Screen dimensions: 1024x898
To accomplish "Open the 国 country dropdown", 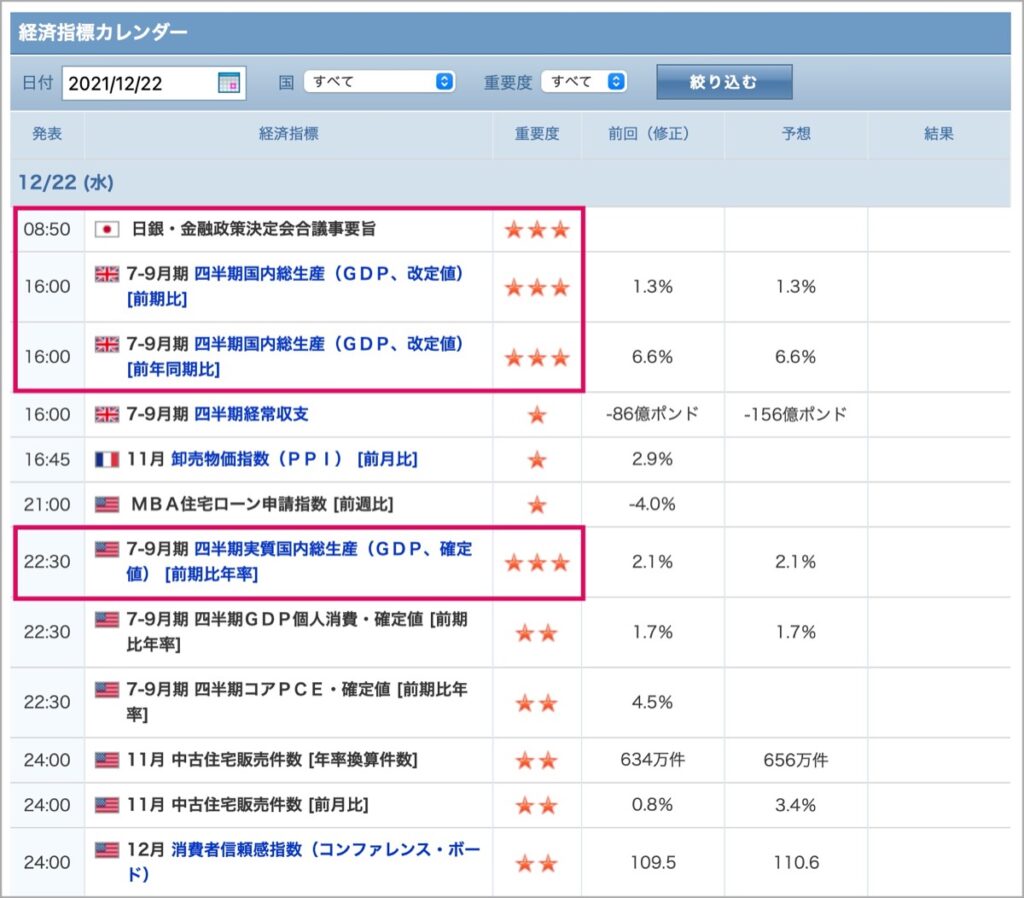I will [x=379, y=81].
